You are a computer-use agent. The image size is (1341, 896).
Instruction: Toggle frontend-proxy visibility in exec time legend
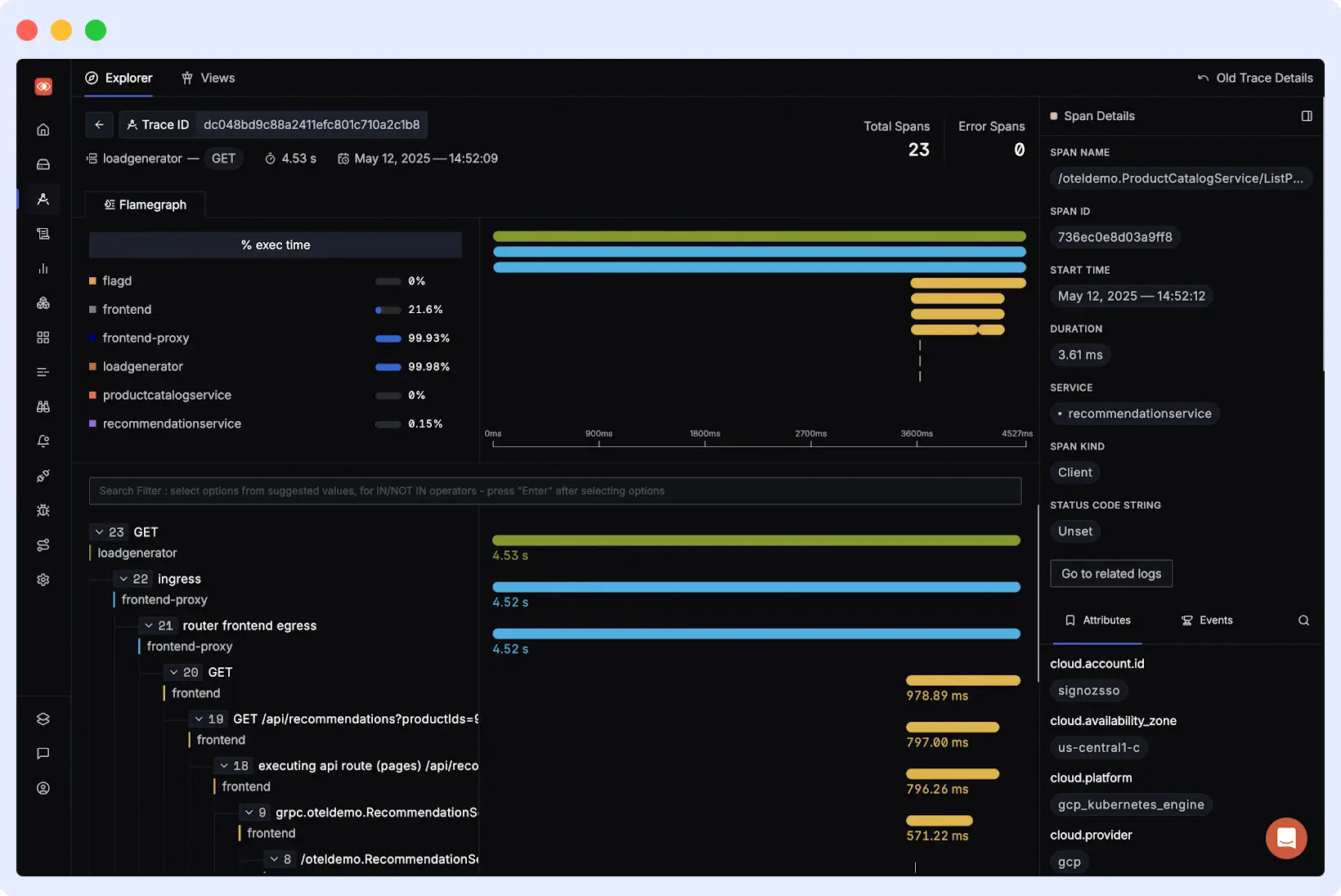[145, 338]
